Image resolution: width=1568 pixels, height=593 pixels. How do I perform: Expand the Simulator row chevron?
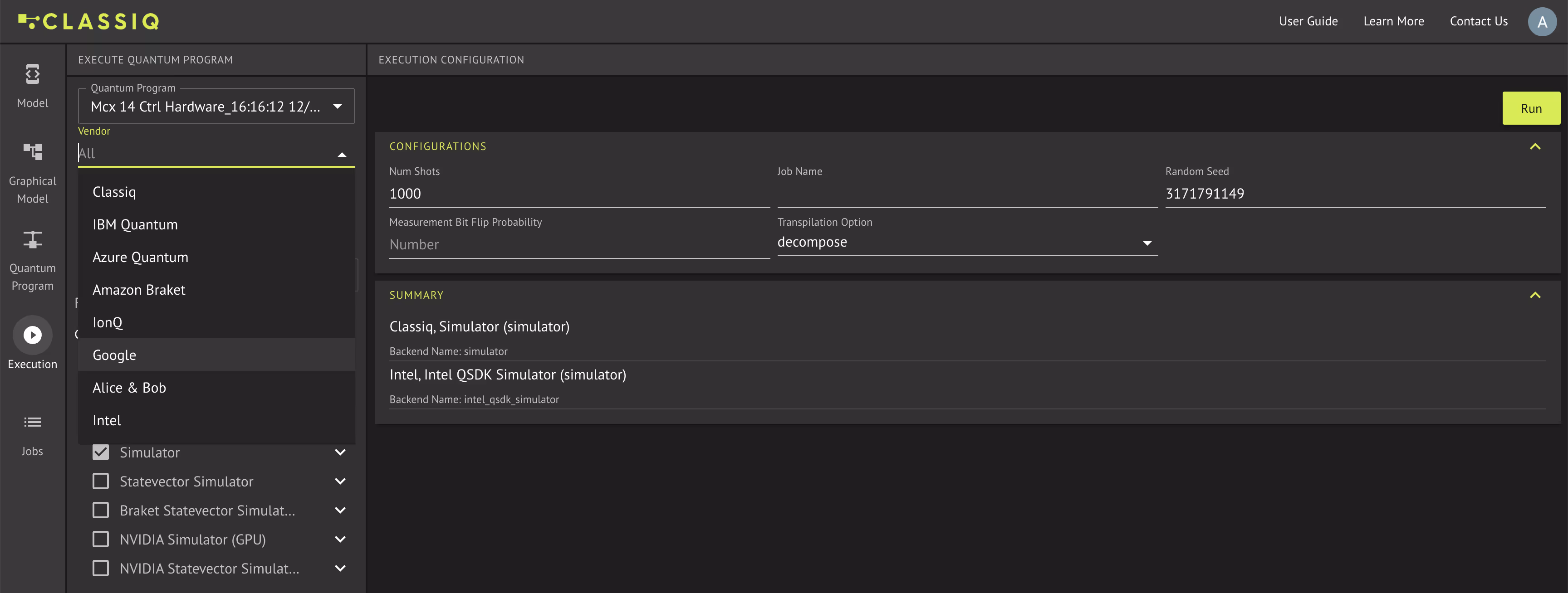point(340,452)
